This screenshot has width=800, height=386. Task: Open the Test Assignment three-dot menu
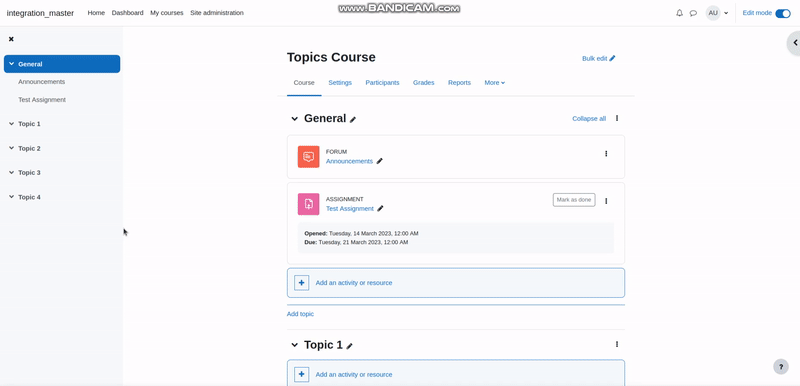(x=606, y=201)
